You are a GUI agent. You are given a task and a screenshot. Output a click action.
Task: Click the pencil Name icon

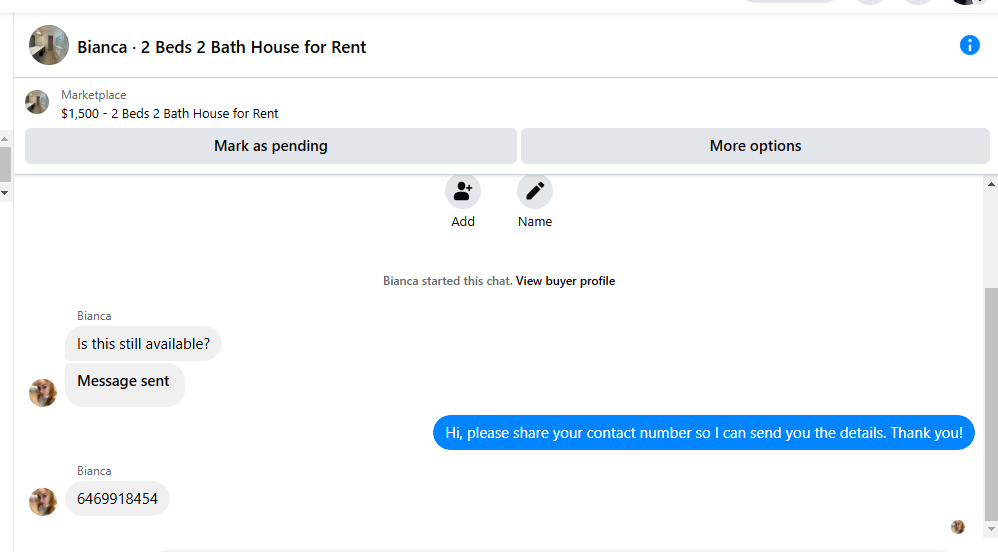coord(535,191)
